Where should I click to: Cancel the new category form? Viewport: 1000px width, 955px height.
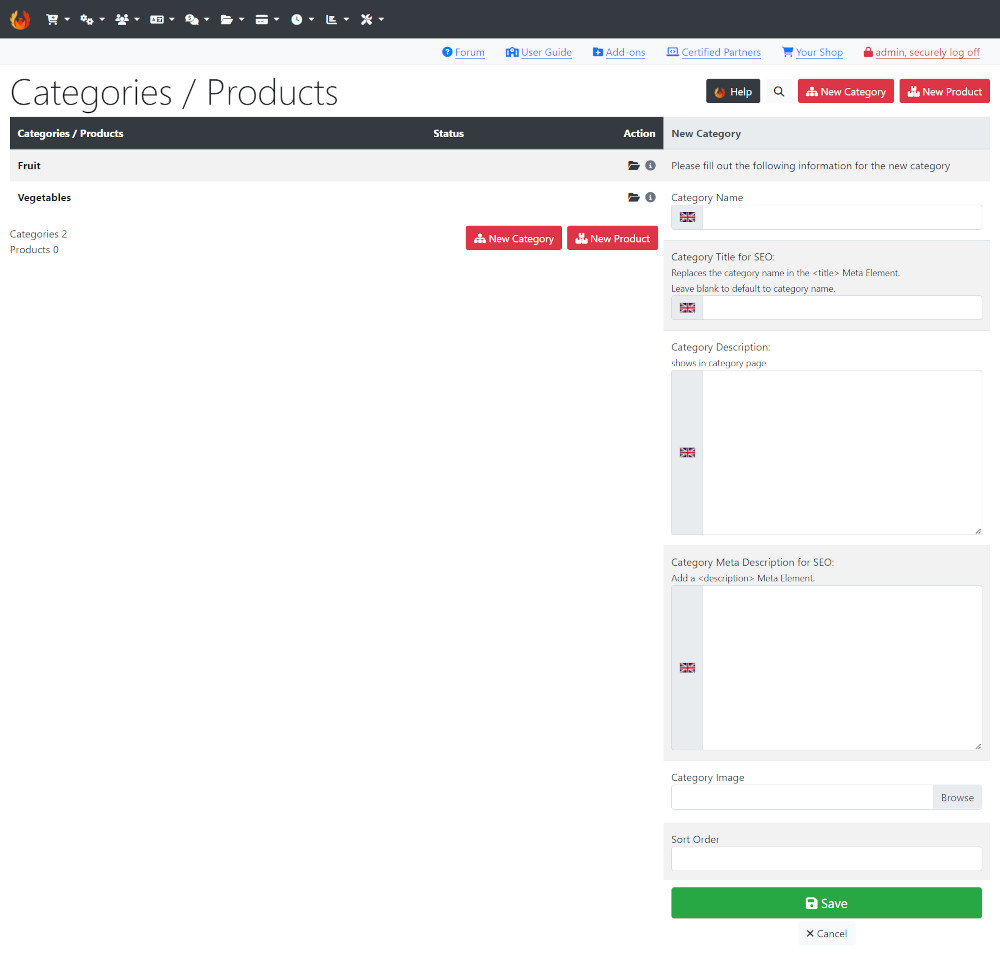(827, 933)
